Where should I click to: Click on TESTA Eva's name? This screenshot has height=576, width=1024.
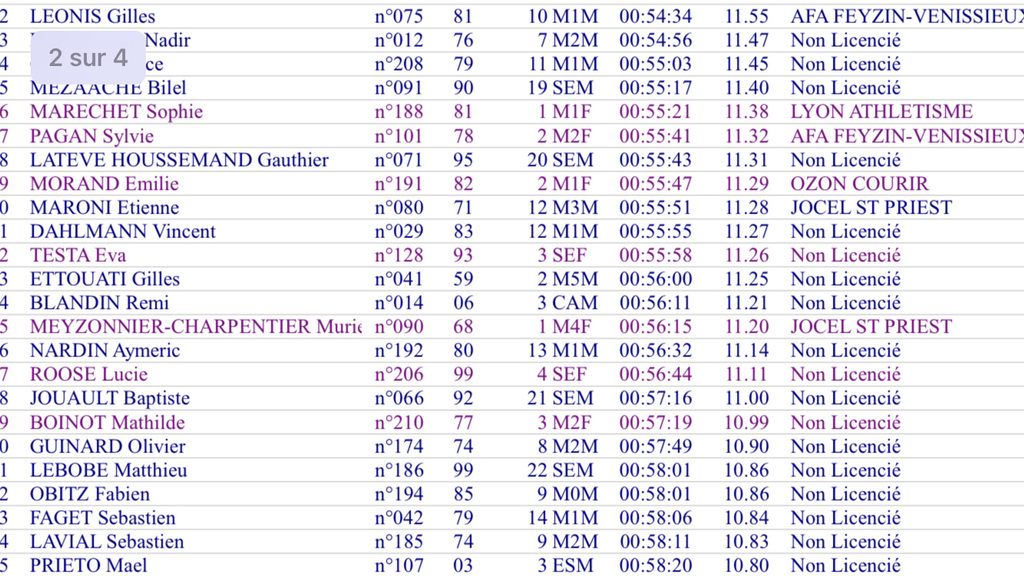78,255
